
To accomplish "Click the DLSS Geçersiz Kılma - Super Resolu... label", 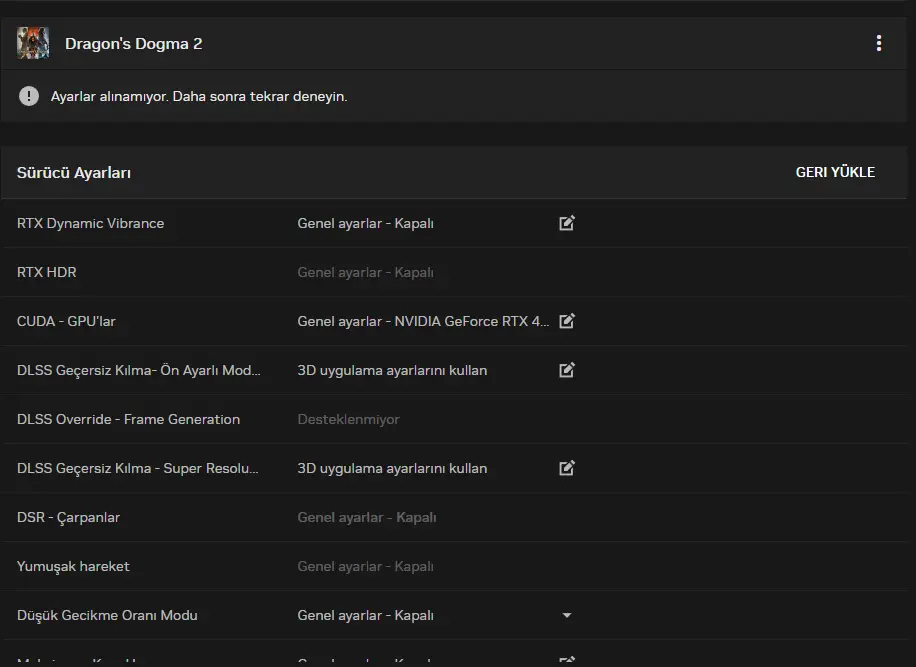I will (x=138, y=468).
